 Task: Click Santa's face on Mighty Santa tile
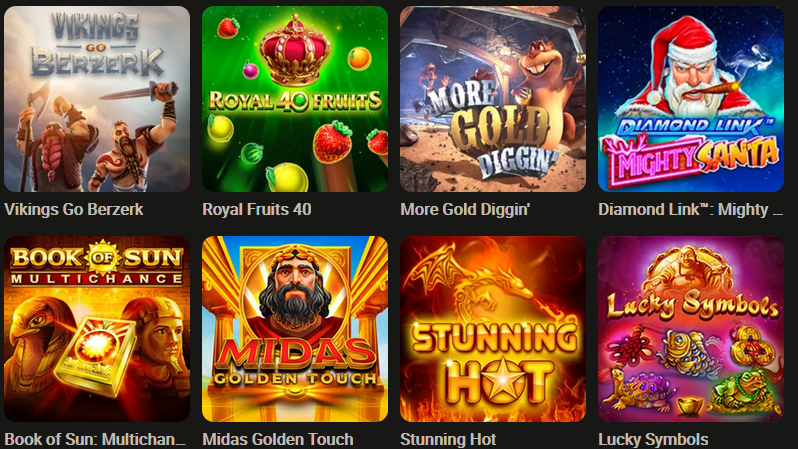[x=693, y=81]
